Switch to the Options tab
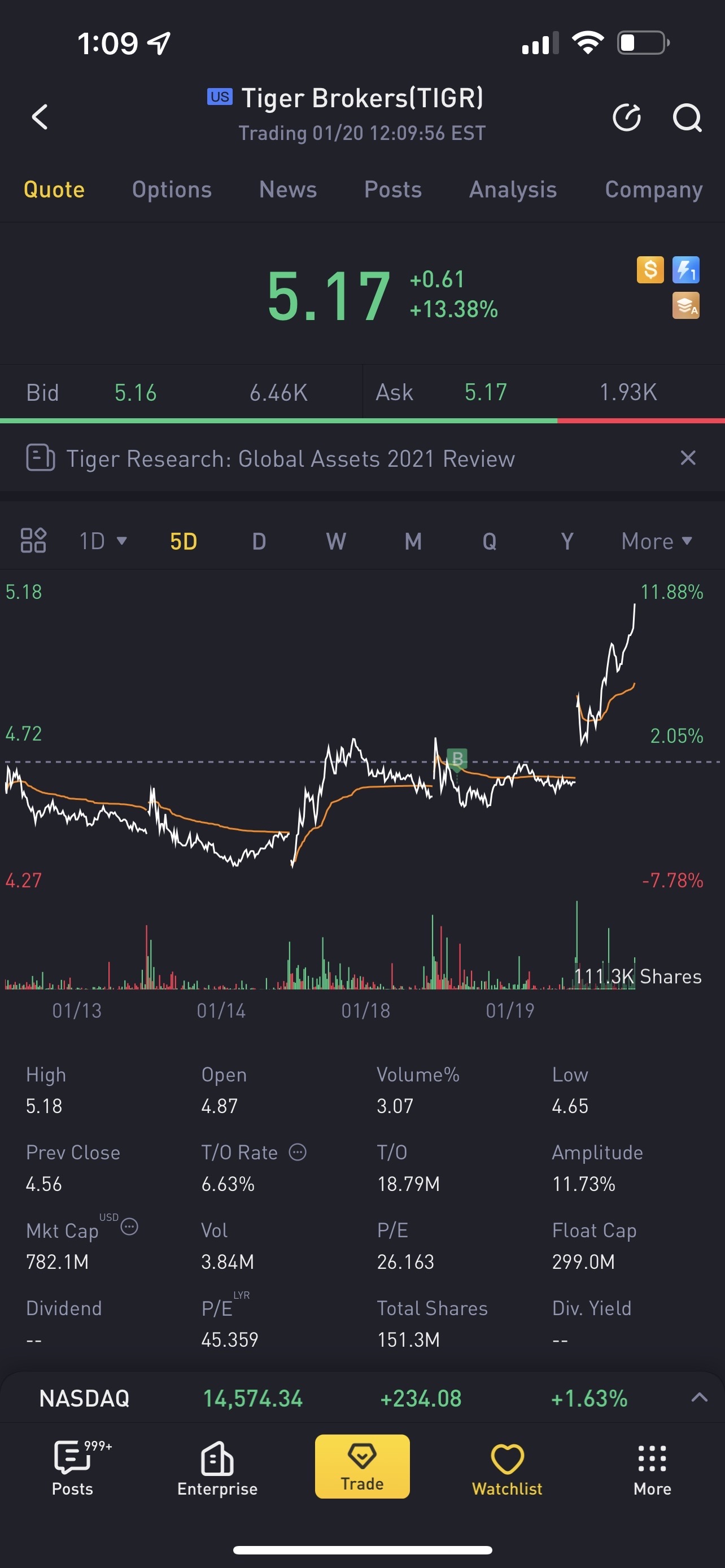Screen dimensions: 725x1568 tap(172, 190)
